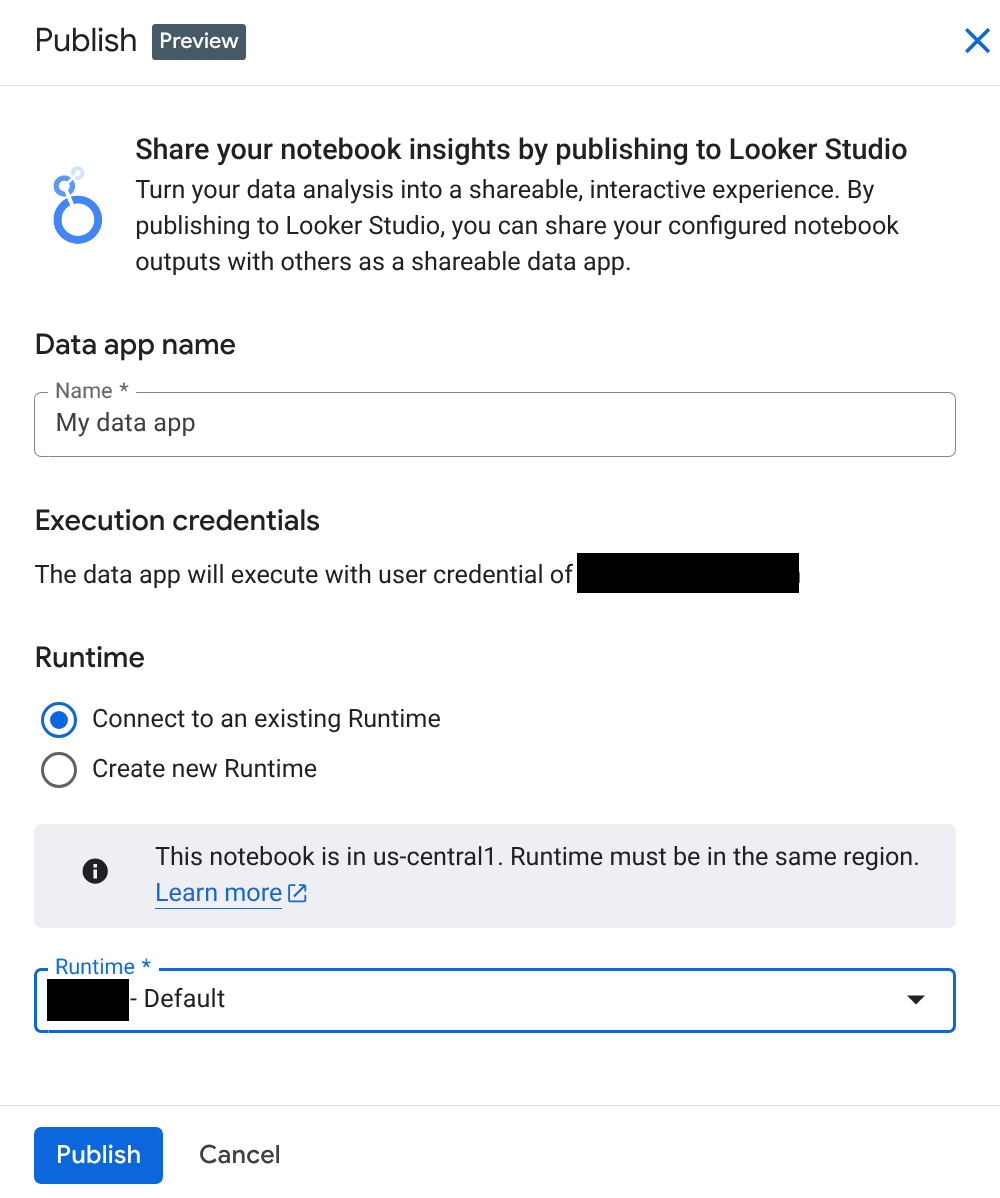The image size is (1000, 1198).
Task: Select the Connect to an existing Runtime option
Action: coord(58,720)
